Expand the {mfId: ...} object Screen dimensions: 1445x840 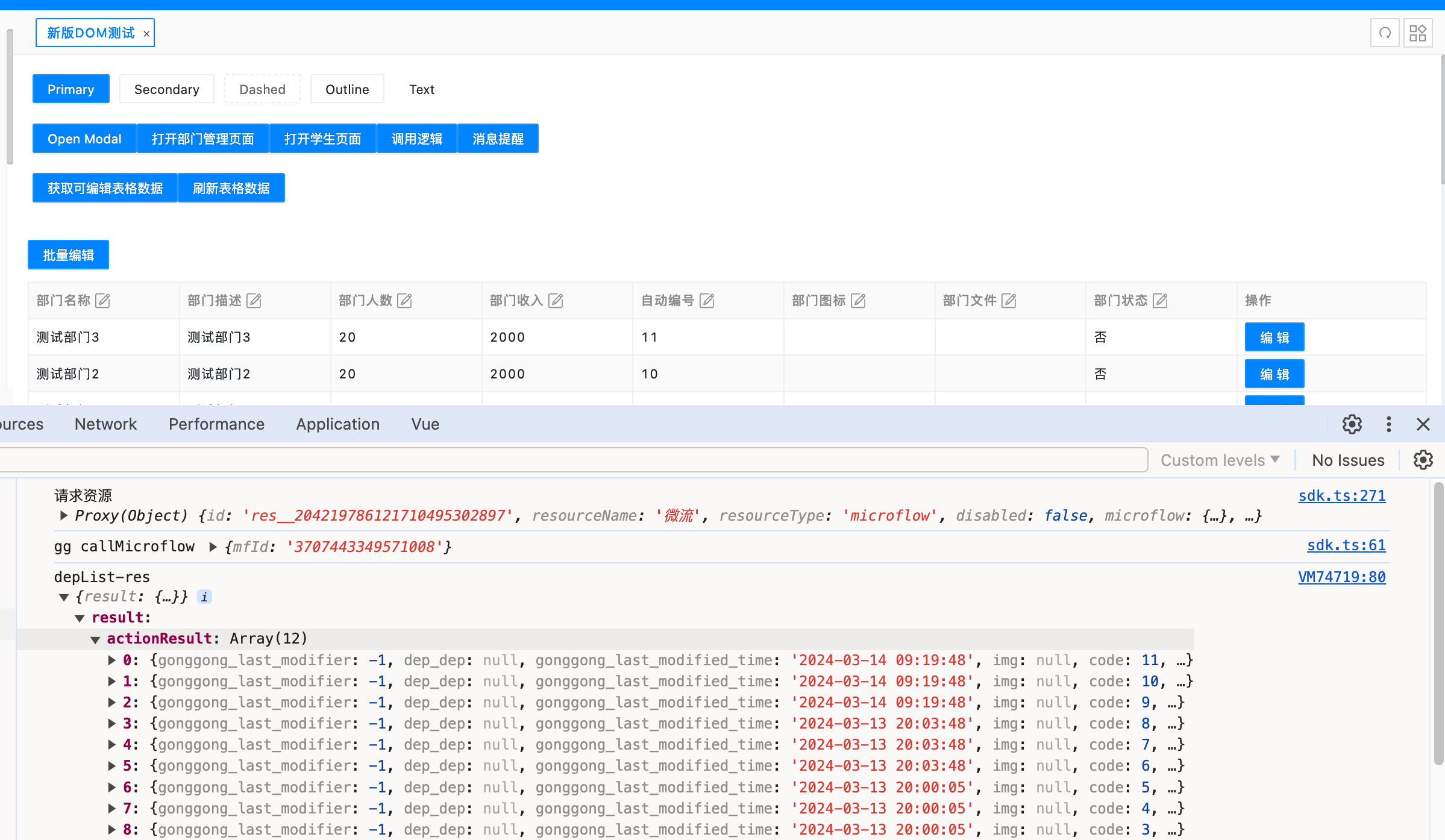213,547
